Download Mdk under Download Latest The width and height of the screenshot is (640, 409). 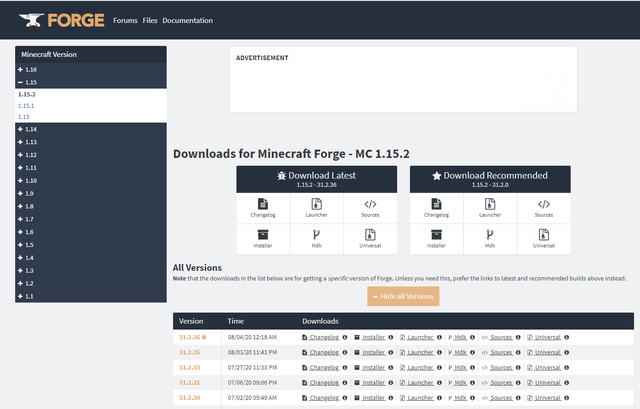click(x=317, y=239)
